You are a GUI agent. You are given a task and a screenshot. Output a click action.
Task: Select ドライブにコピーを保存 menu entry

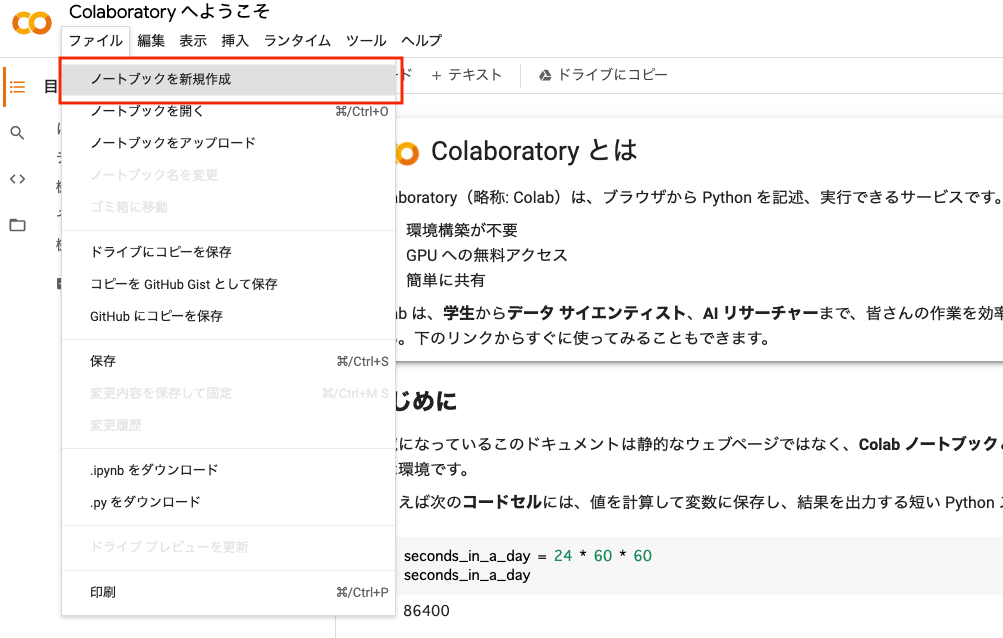[228, 252]
